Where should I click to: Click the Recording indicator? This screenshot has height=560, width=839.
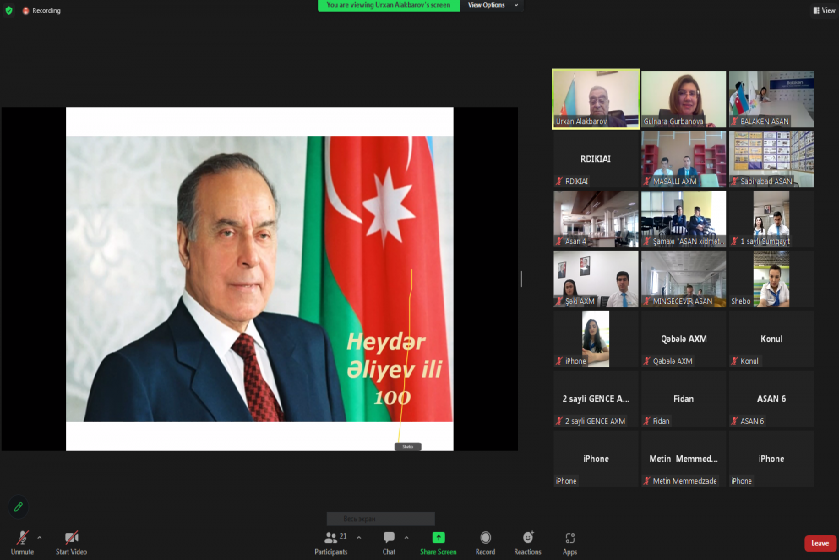coord(42,10)
